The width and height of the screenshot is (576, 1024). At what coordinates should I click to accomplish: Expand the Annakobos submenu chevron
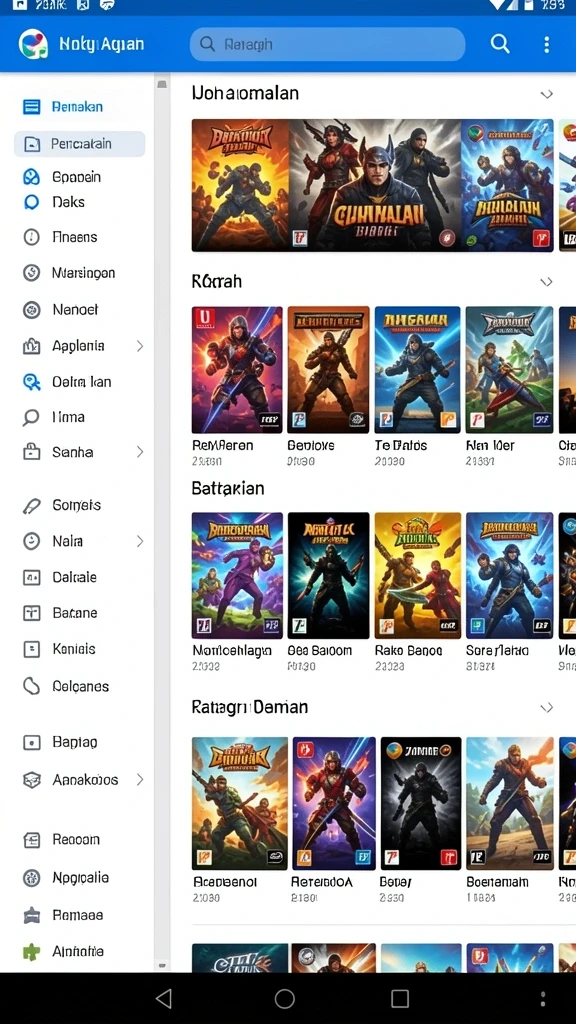click(140, 780)
